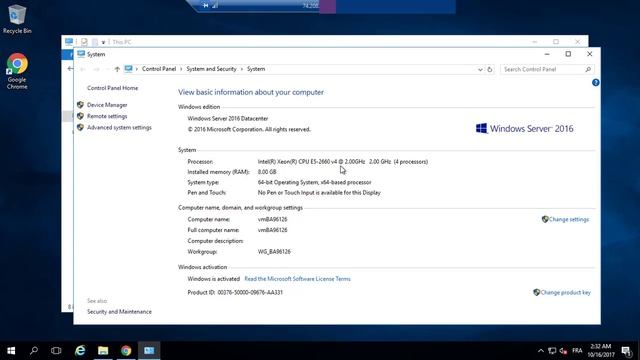The width and height of the screenshot is (640, 360).
Task: Maximize the System window
Action: (x=568, y=54)
